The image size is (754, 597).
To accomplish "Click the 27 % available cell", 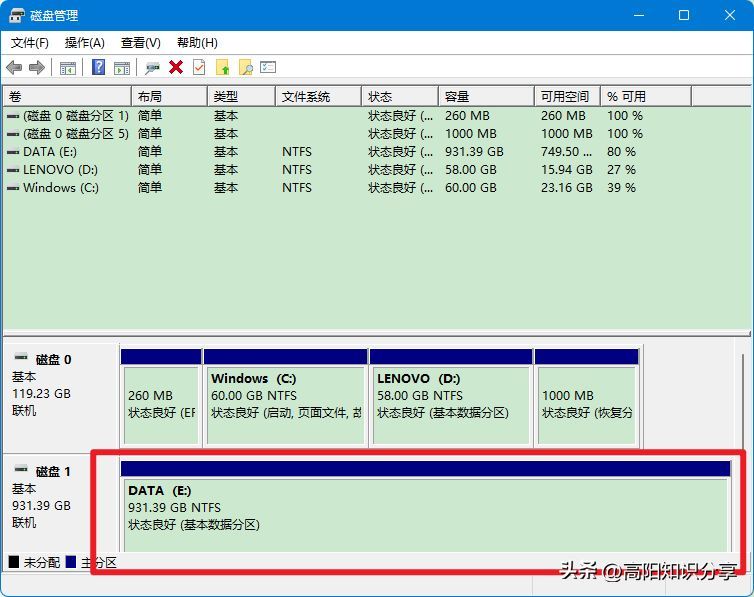I will pyautogui.click(x=621, y=170).
